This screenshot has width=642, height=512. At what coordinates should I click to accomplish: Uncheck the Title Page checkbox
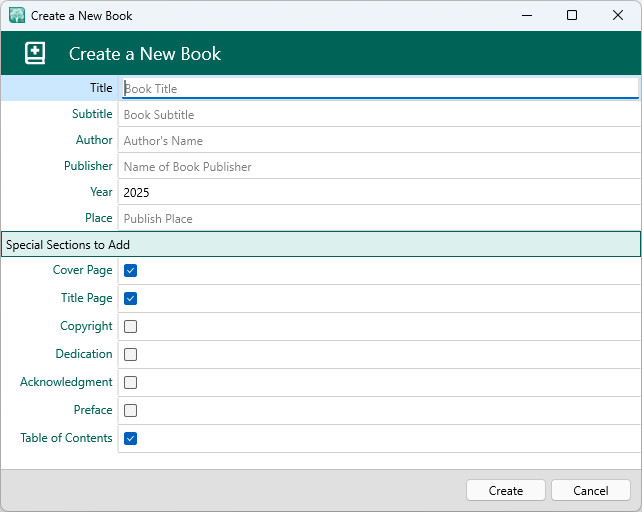131,298
